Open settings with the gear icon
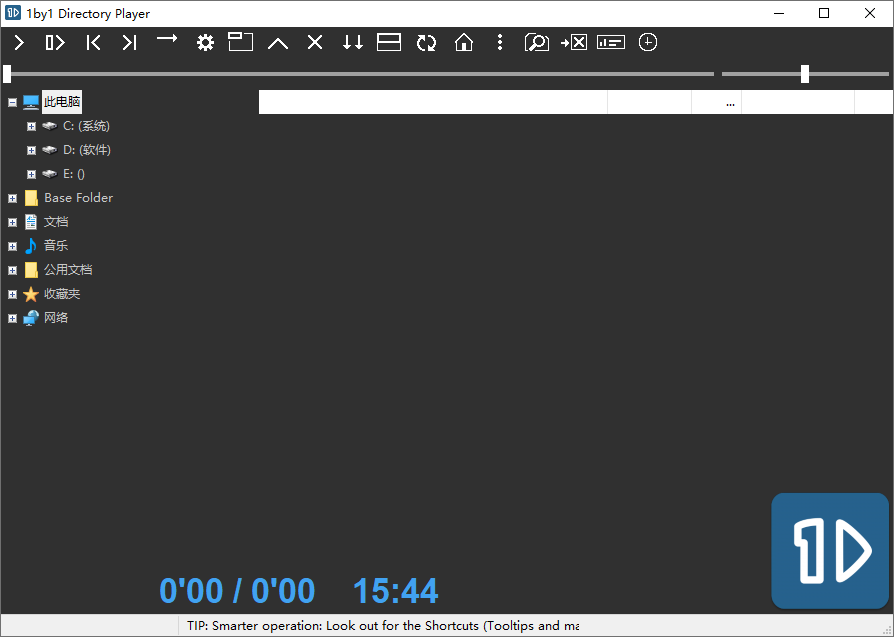The height and width of the screenshot is (637, 894). (205, 42)
